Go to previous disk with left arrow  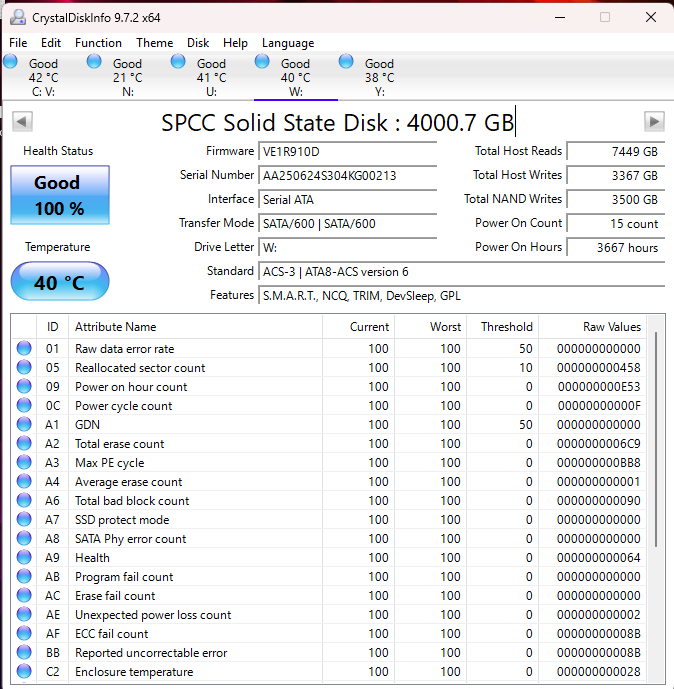(x=22, y=121)
